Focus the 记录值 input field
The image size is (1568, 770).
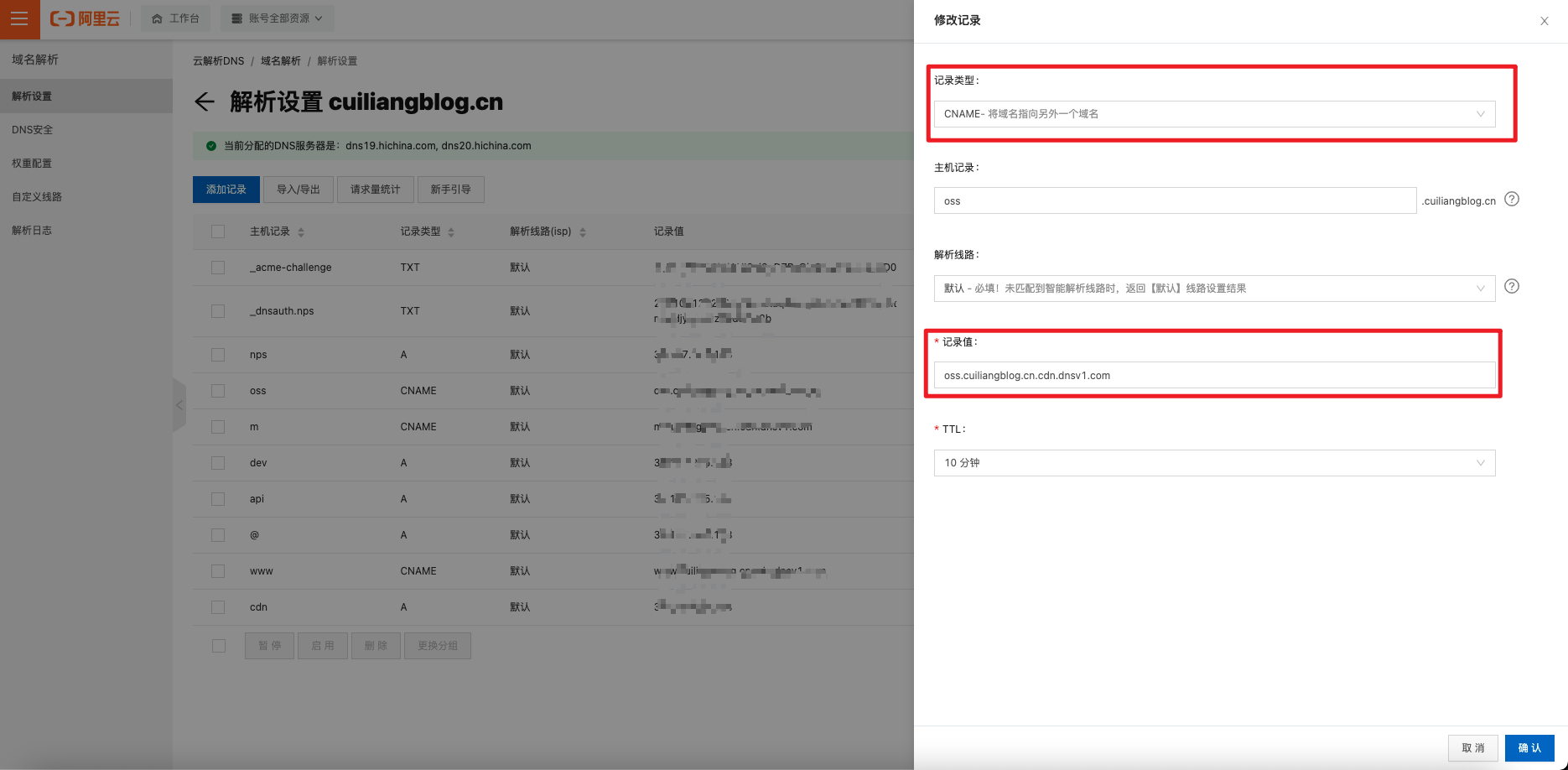click(x=1214, y=376)
